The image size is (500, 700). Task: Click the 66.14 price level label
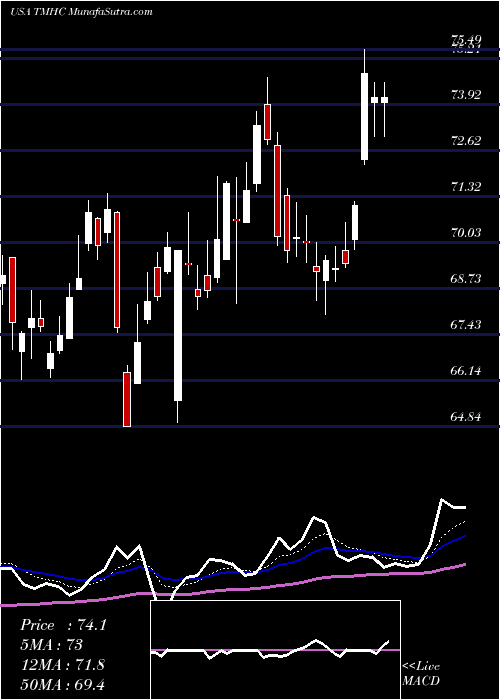tap(467, 371)
